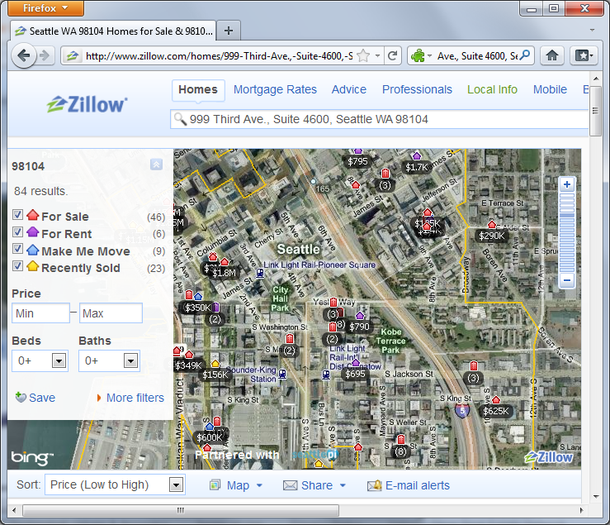Click the (8) cluster marker near bottom
The image size is (610, 525).
(400, 452)
